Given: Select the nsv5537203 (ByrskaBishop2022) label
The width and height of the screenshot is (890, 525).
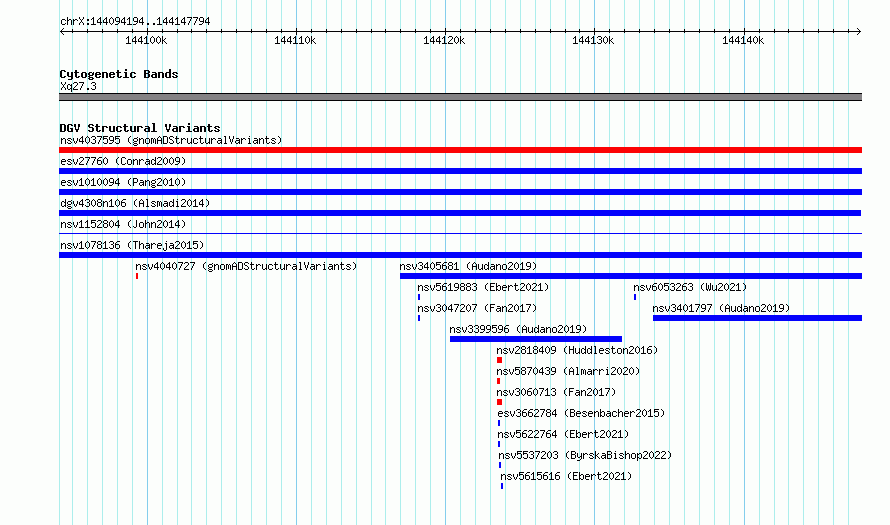Looking at the screenshot, I should (x=585, y=455).
